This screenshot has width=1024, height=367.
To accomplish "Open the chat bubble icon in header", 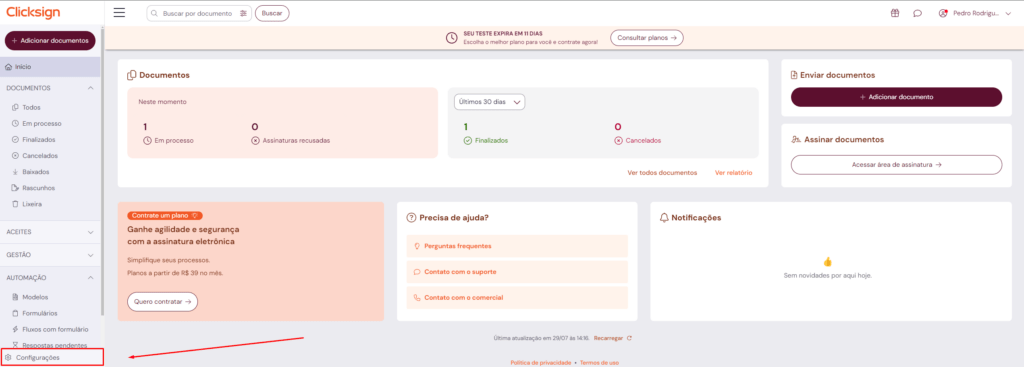I will click(918, 13).
